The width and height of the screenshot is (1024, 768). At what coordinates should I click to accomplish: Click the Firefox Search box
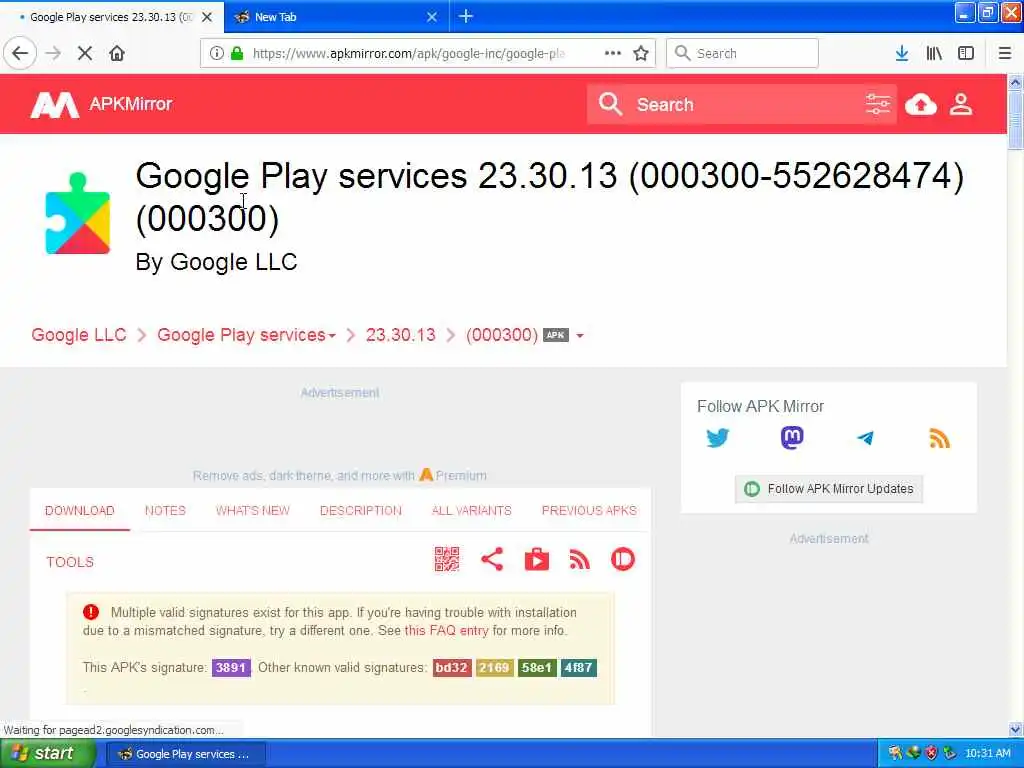(x=743, y=54)
